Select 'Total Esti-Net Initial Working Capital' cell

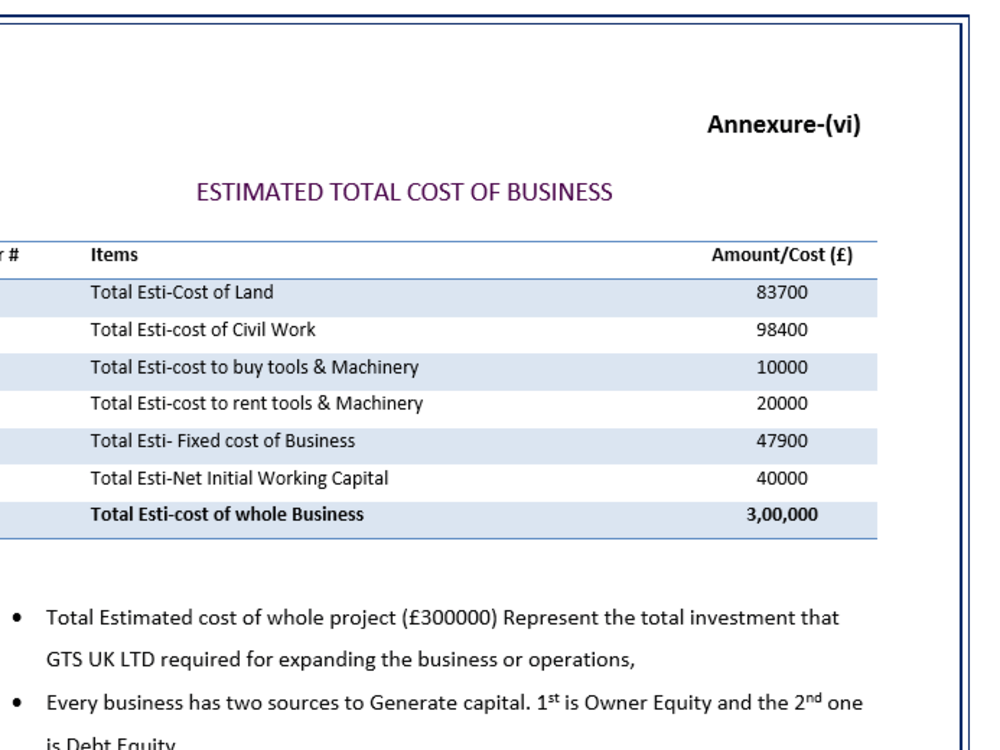click(239, 478)
